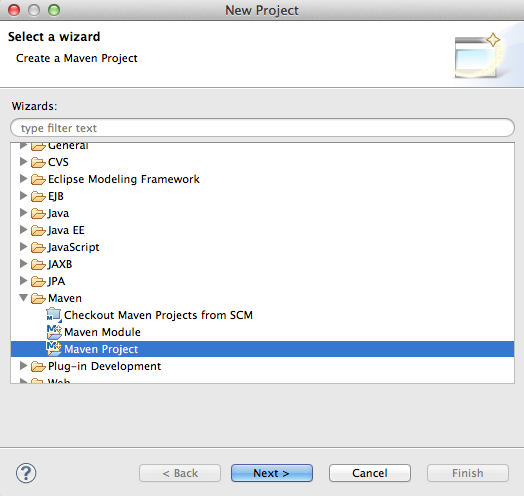Click the JavaScript folder icon
The width and height of the screenshot is (524, 496).
click(x=38, y=247)
